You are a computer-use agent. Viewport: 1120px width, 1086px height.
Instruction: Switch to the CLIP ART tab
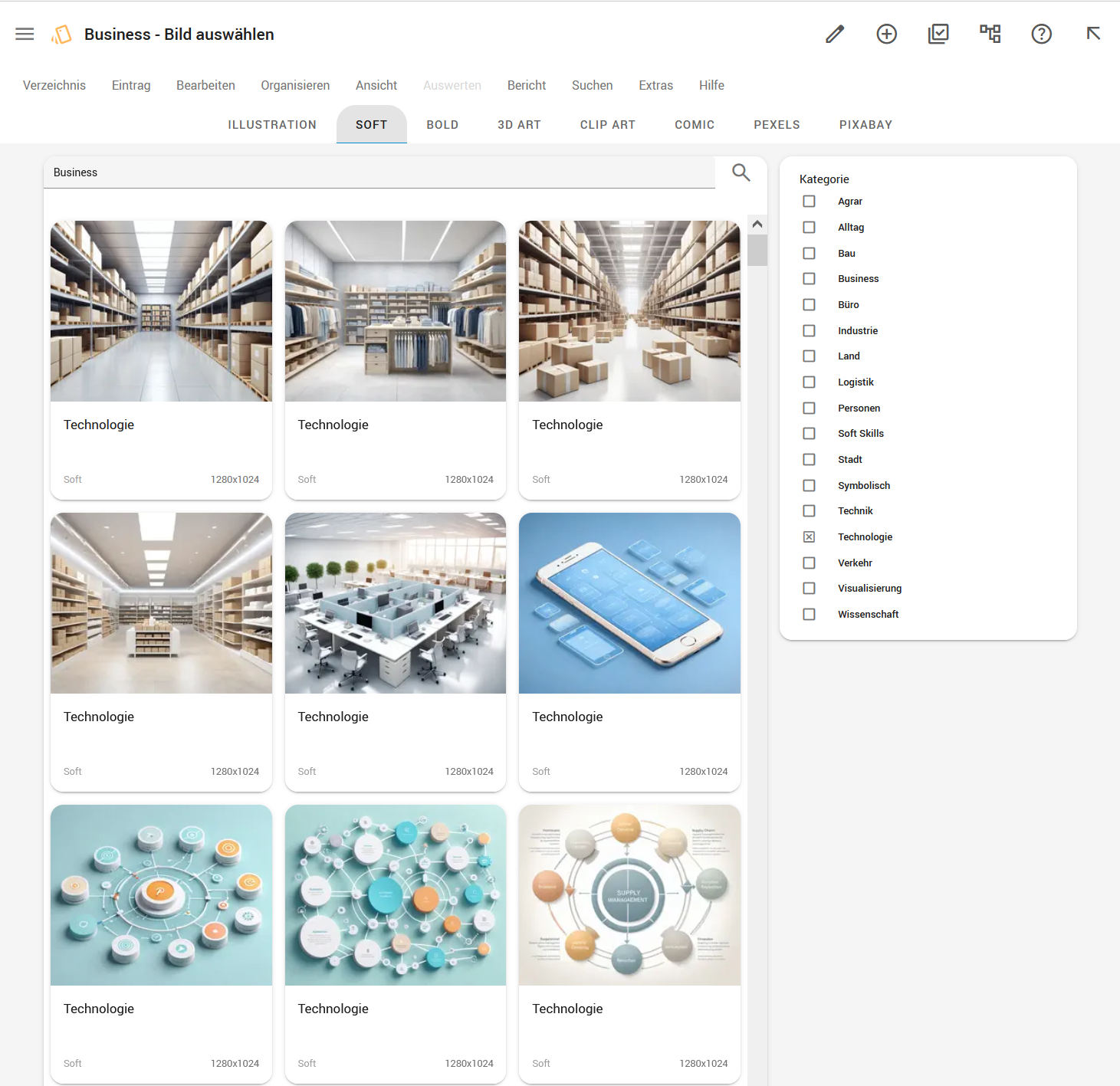[608, 125]
